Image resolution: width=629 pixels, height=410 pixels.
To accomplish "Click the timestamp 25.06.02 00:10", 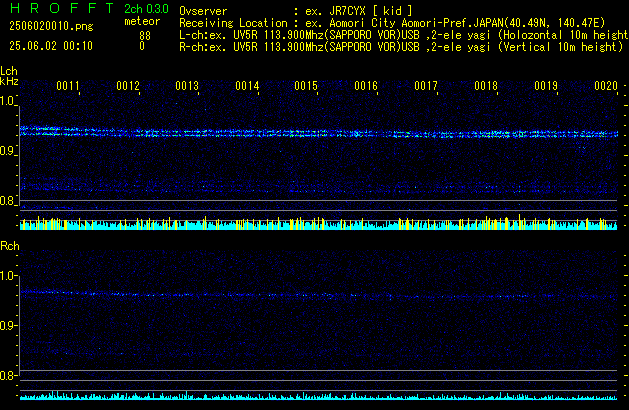I will [x=51, y=46].
